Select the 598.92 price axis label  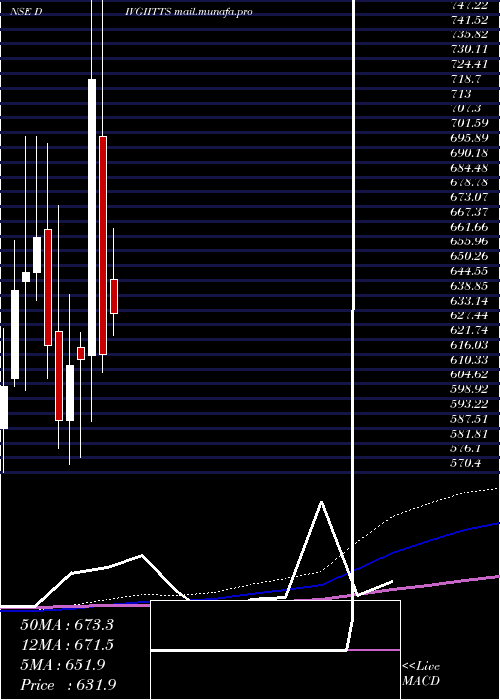(469, 389)
